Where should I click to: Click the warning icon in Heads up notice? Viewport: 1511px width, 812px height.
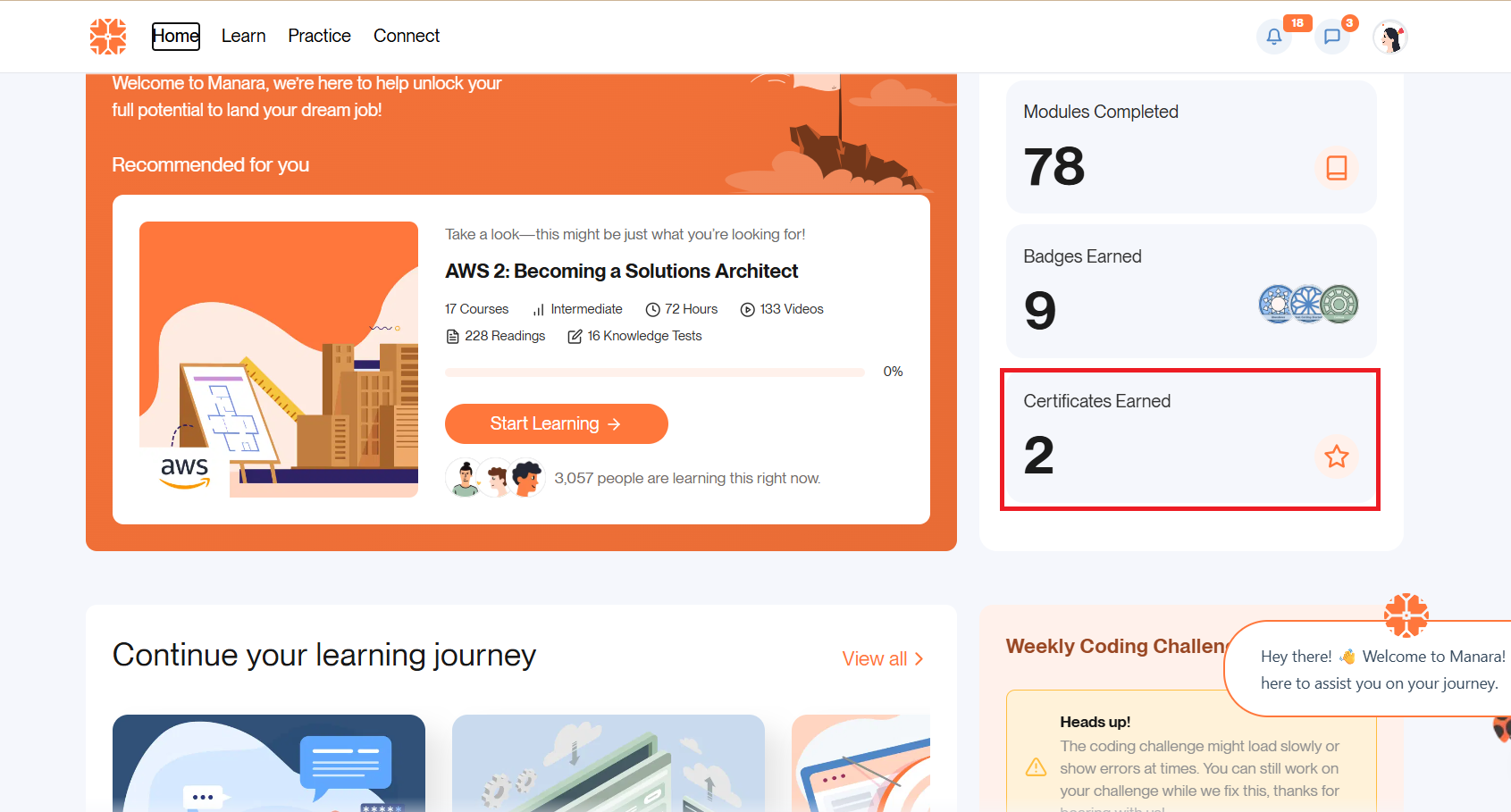pyautogui.click(x=1036, y=767)
